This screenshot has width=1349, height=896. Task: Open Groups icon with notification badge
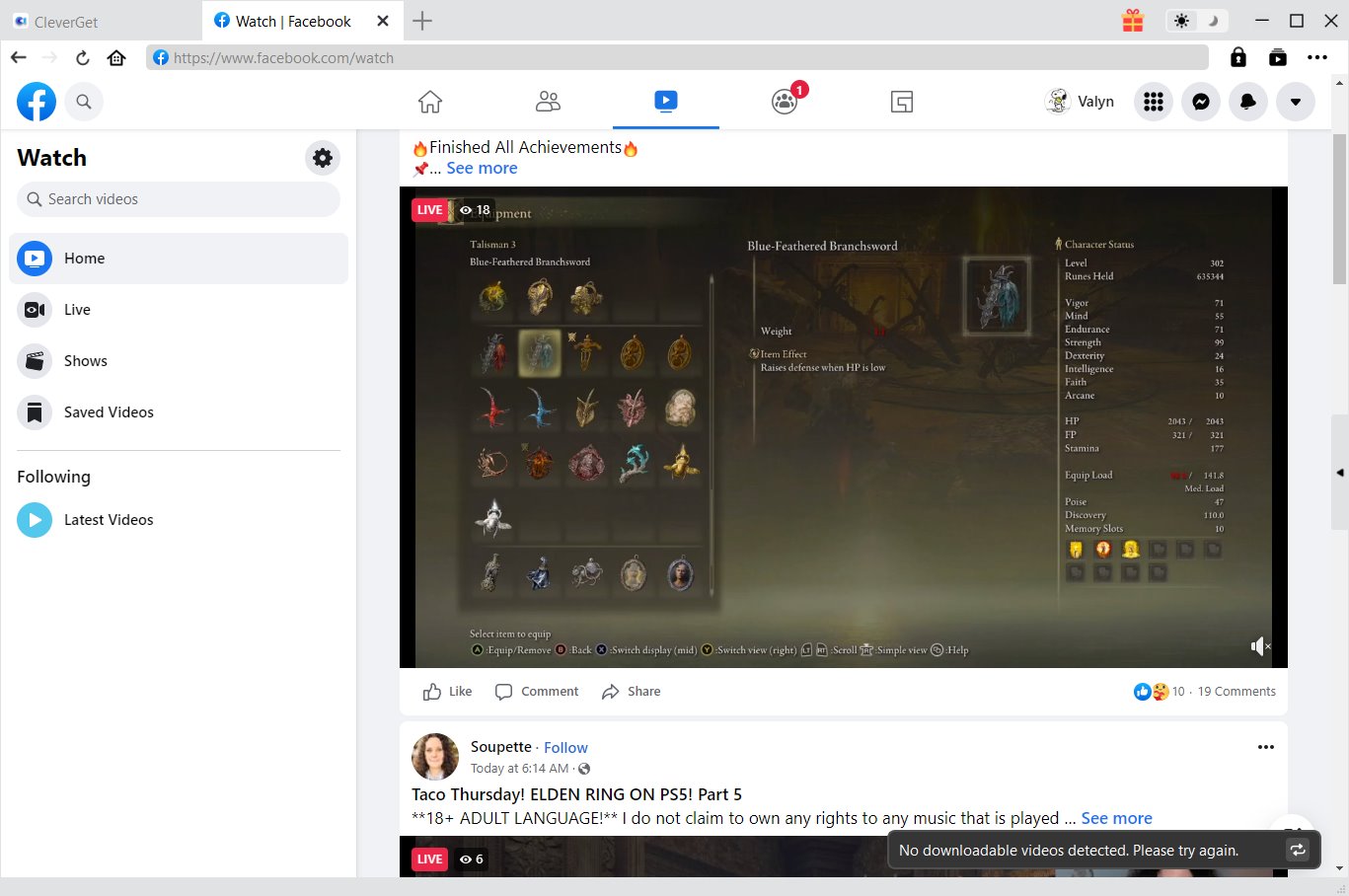[785, 102]
